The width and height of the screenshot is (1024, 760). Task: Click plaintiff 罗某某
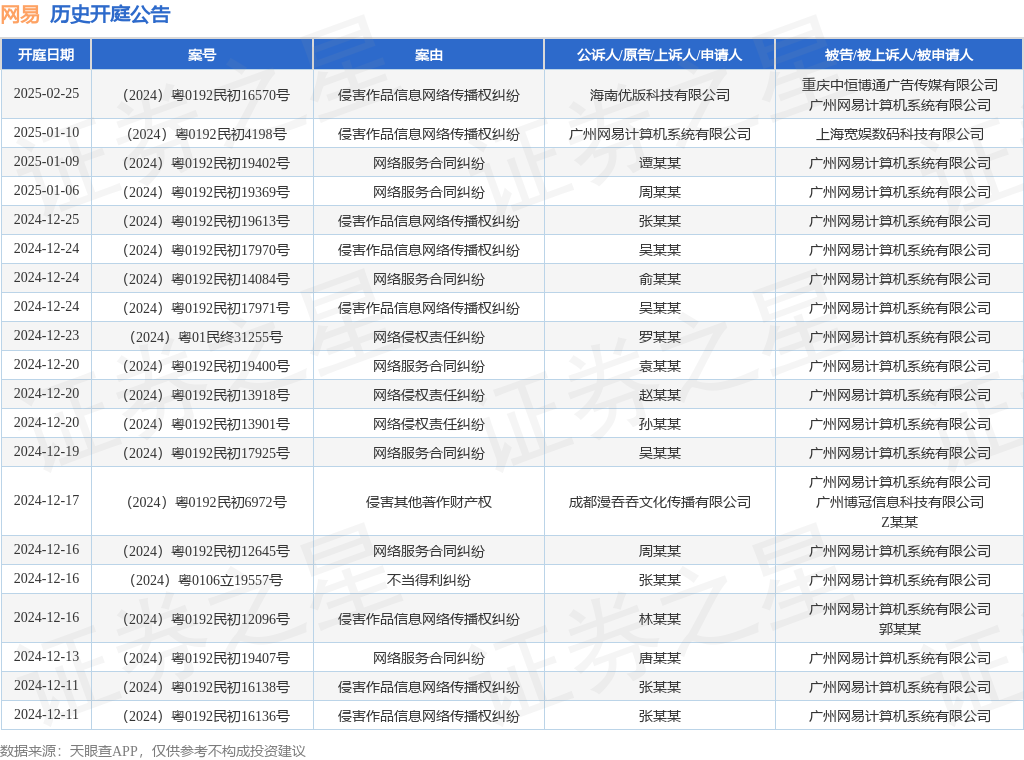point(660,338)
